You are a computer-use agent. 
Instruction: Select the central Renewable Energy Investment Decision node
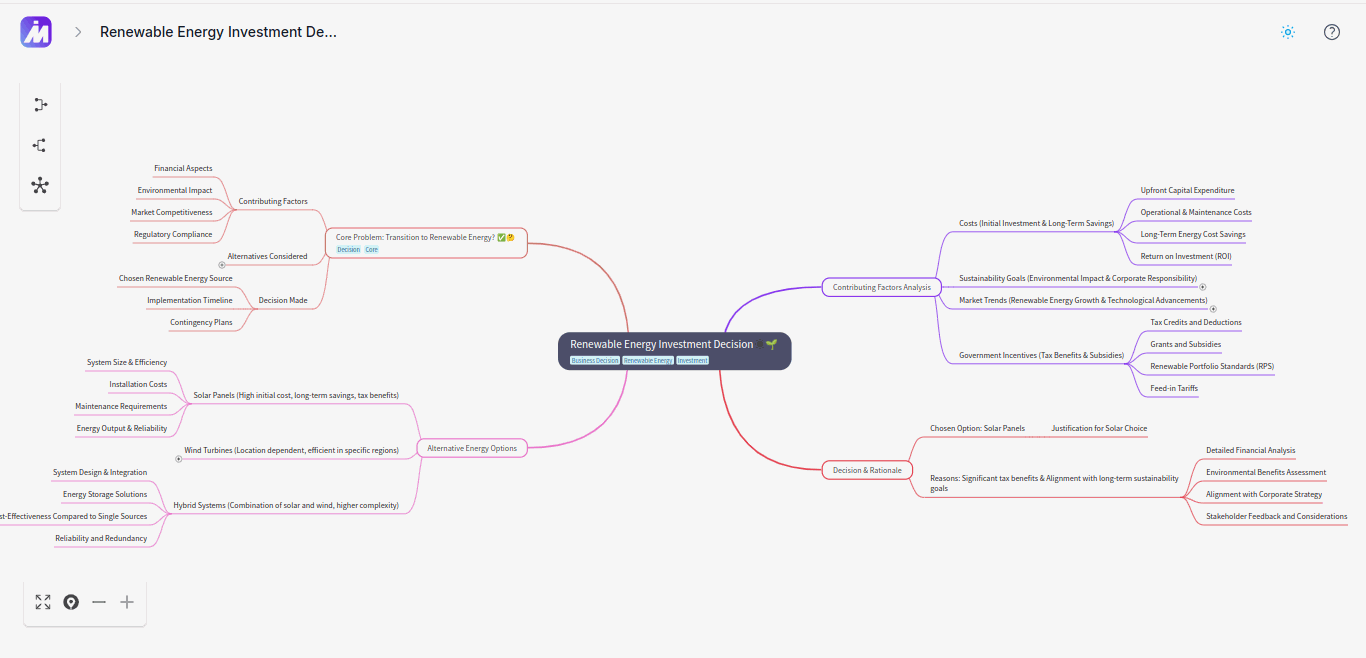675,350
